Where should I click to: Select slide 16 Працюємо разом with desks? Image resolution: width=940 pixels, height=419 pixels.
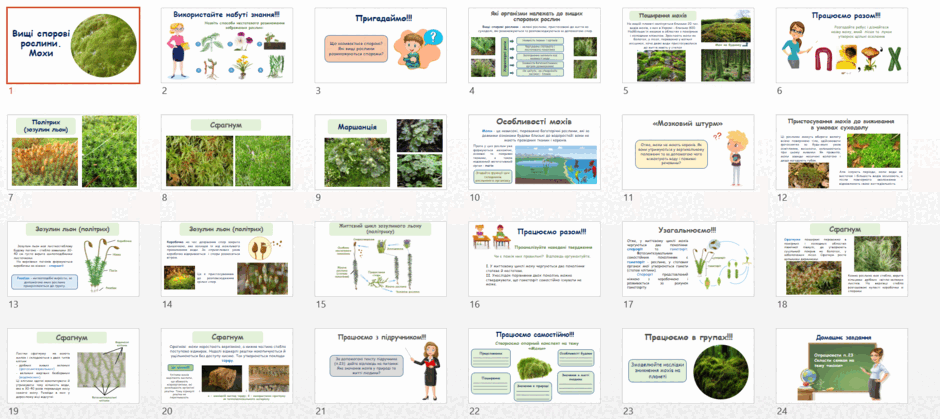pyautogui.click(x=535, y=259)
